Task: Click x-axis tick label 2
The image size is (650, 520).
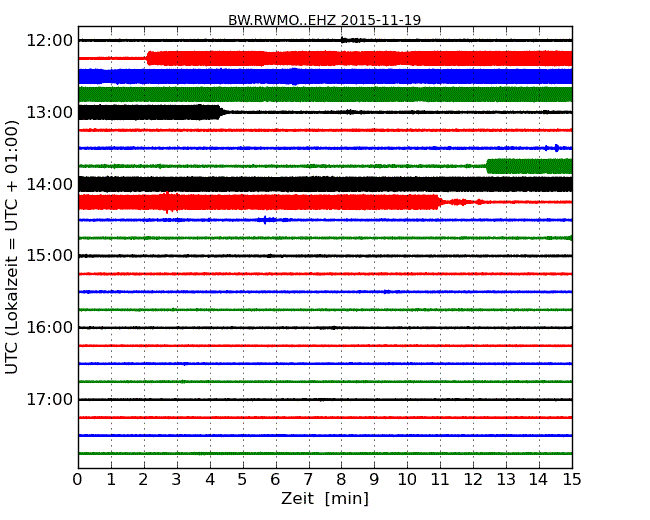Action: 144,479
